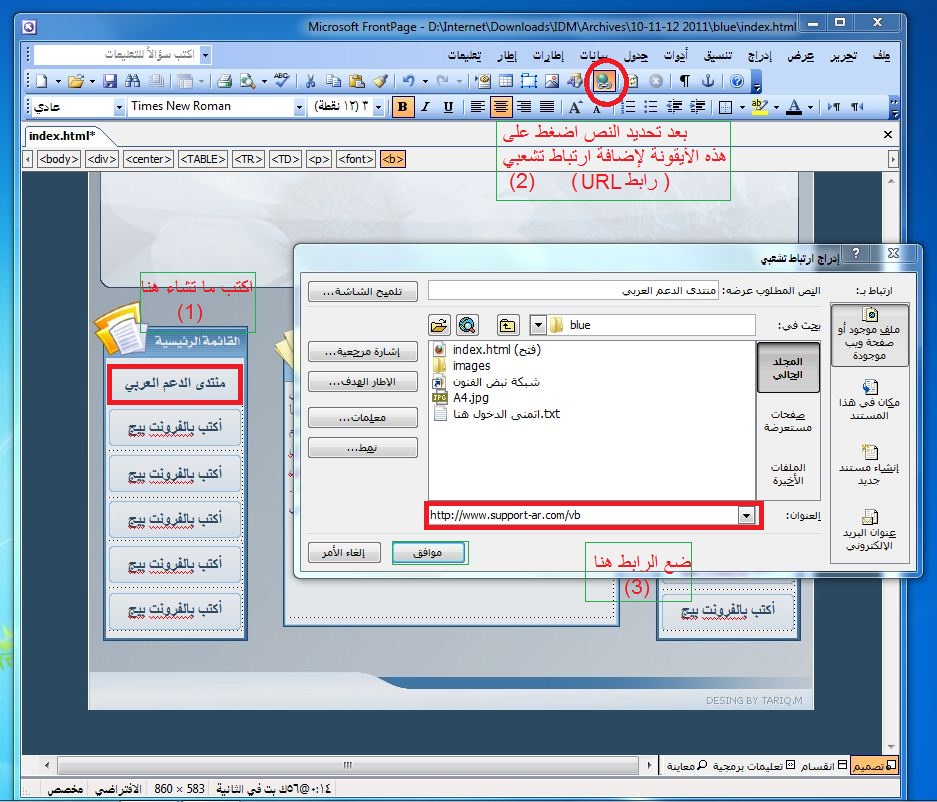Click the موافق (OK) button
This screenshot has height=802, width=937.
[x=429, y=553]
